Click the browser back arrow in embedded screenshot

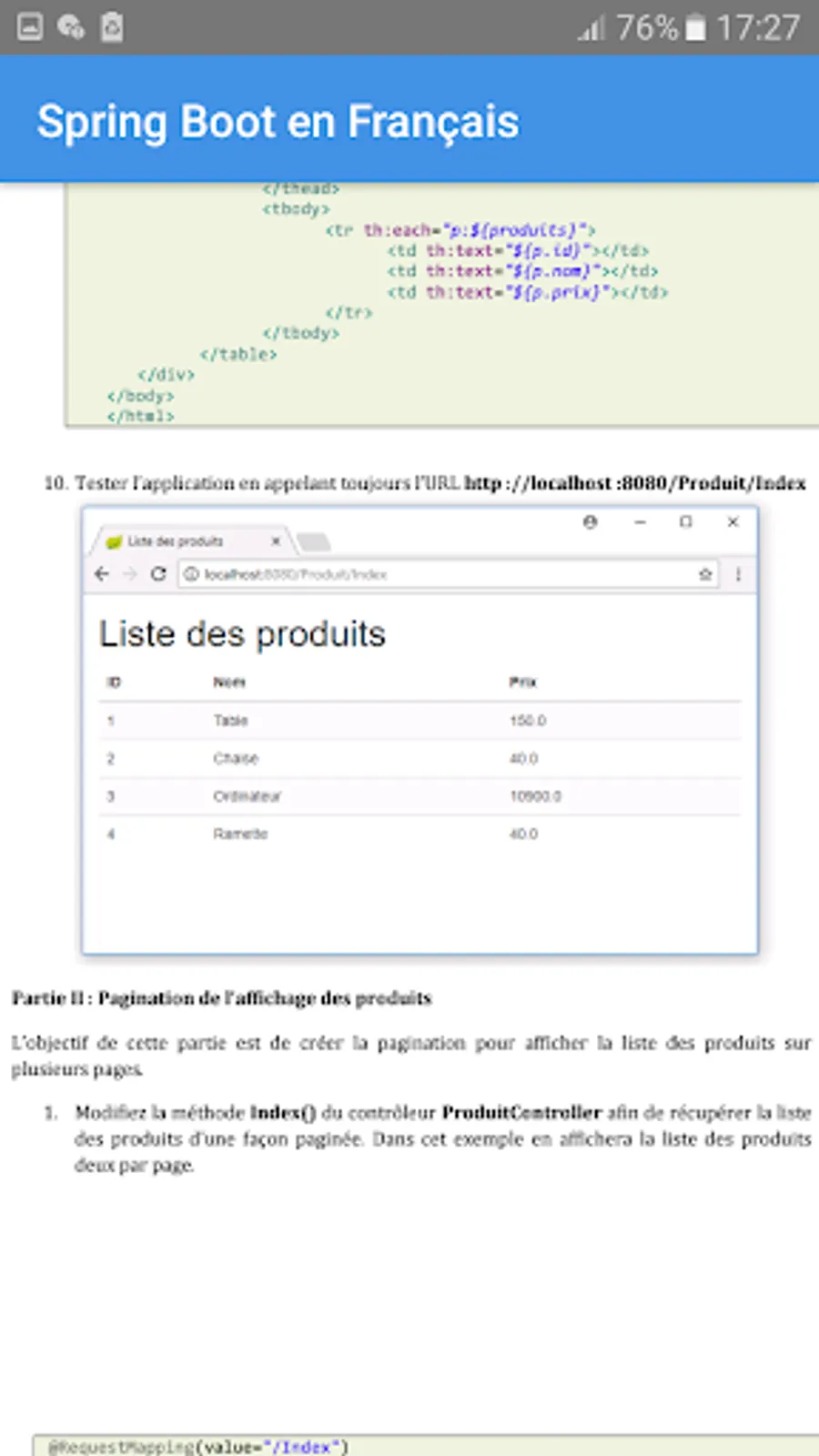(x=102, y=574)
